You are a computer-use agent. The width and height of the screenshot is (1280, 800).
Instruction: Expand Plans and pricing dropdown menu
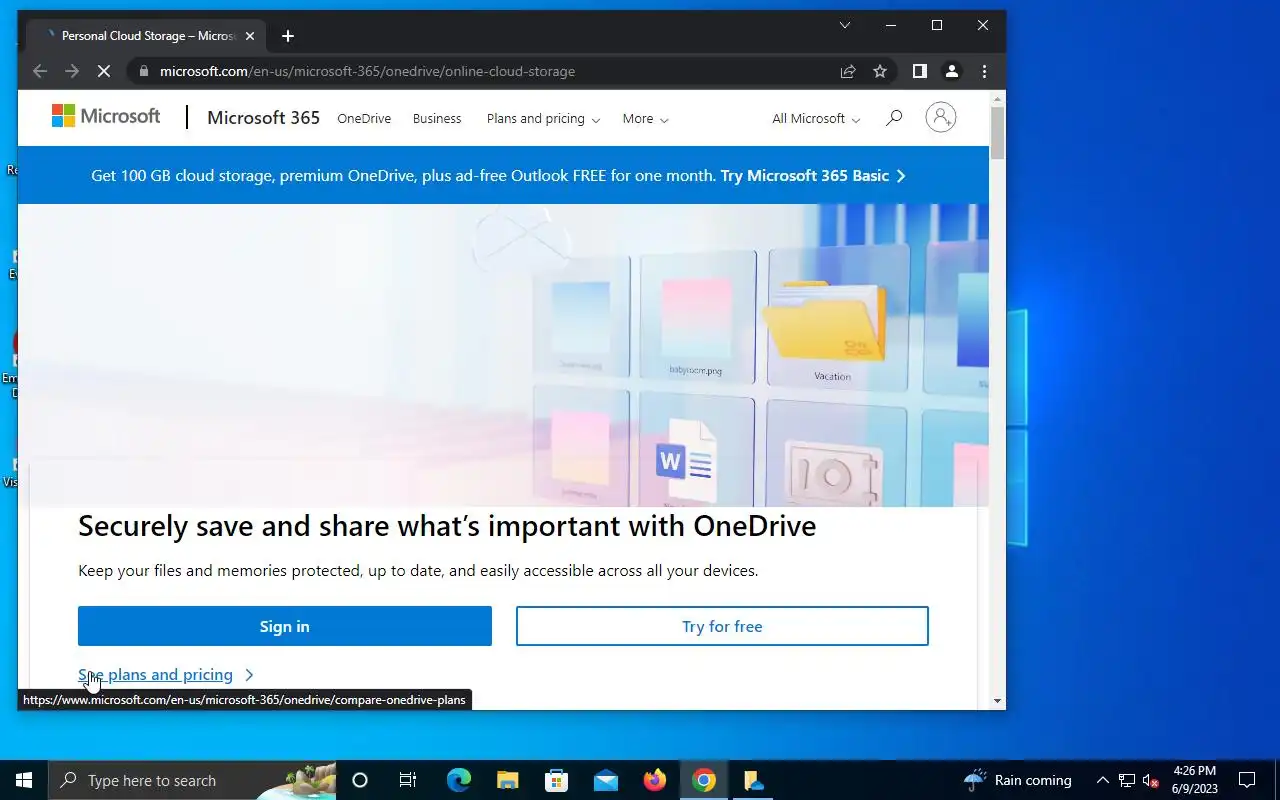coord(543,118)
